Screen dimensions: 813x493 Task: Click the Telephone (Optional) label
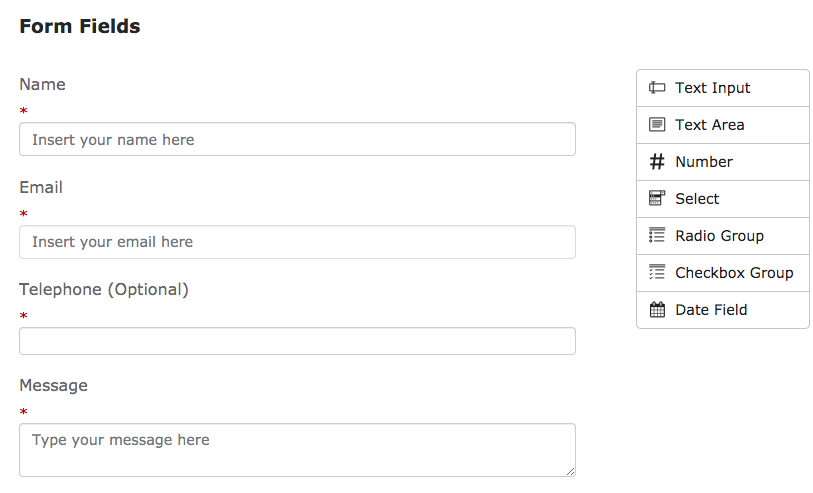pyautogui.click(x=104, y=290)
